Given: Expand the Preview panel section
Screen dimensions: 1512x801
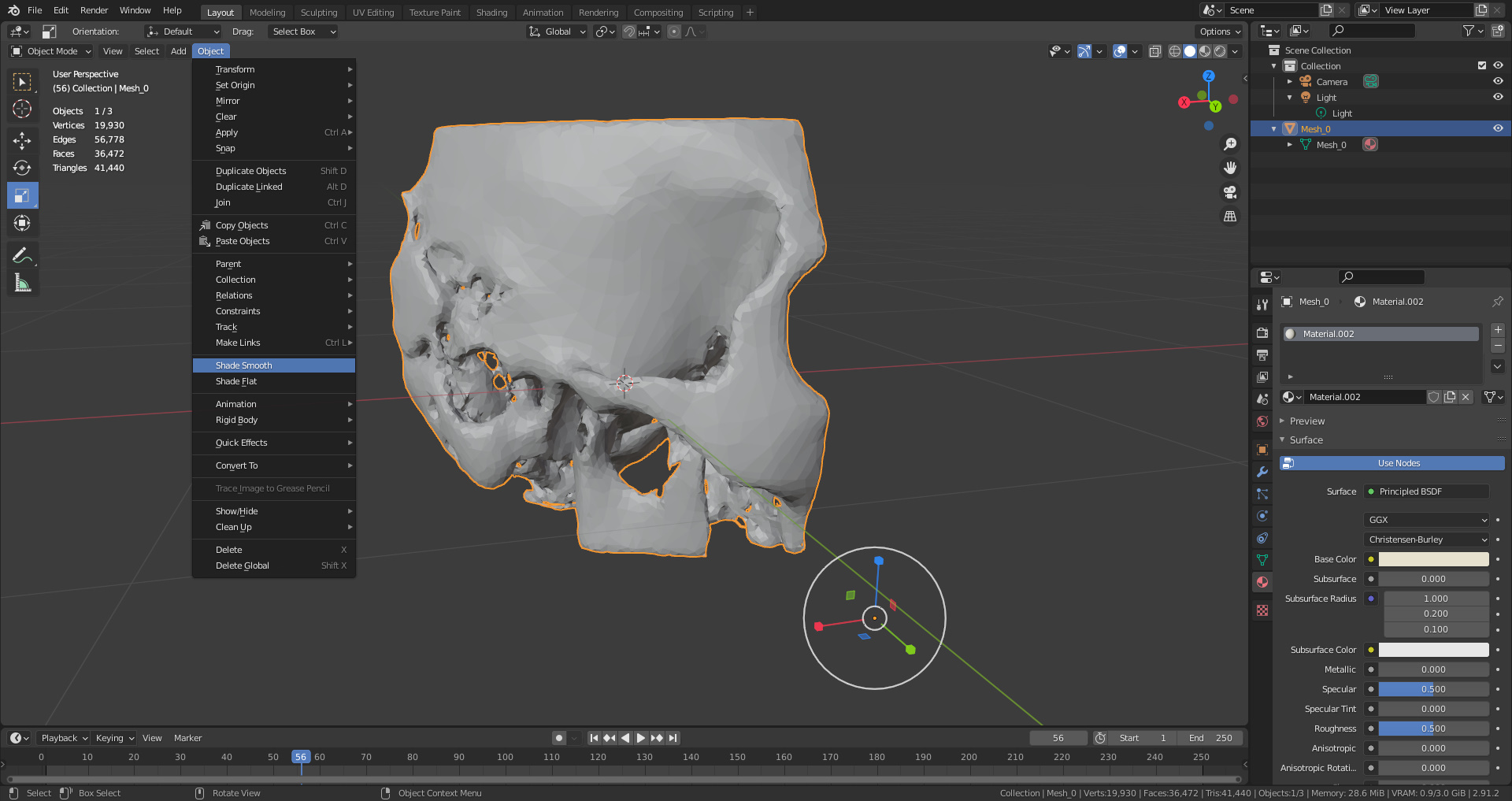Looking at the screenshot, I should (x=1307, y=421).
